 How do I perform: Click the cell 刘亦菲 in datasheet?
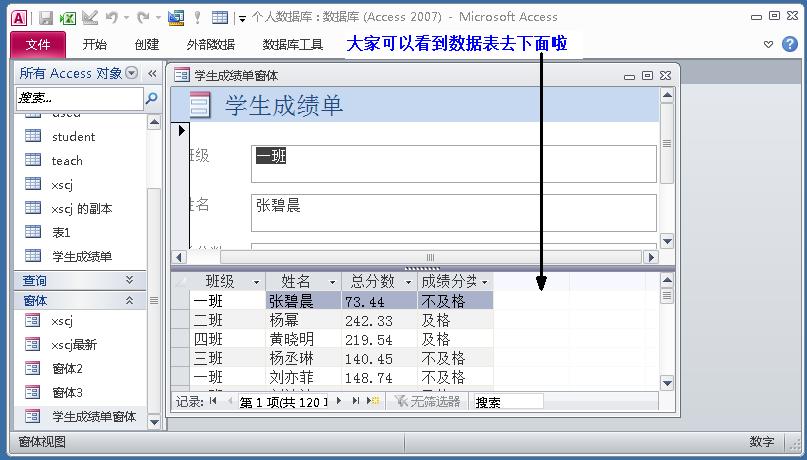(303, 377)
